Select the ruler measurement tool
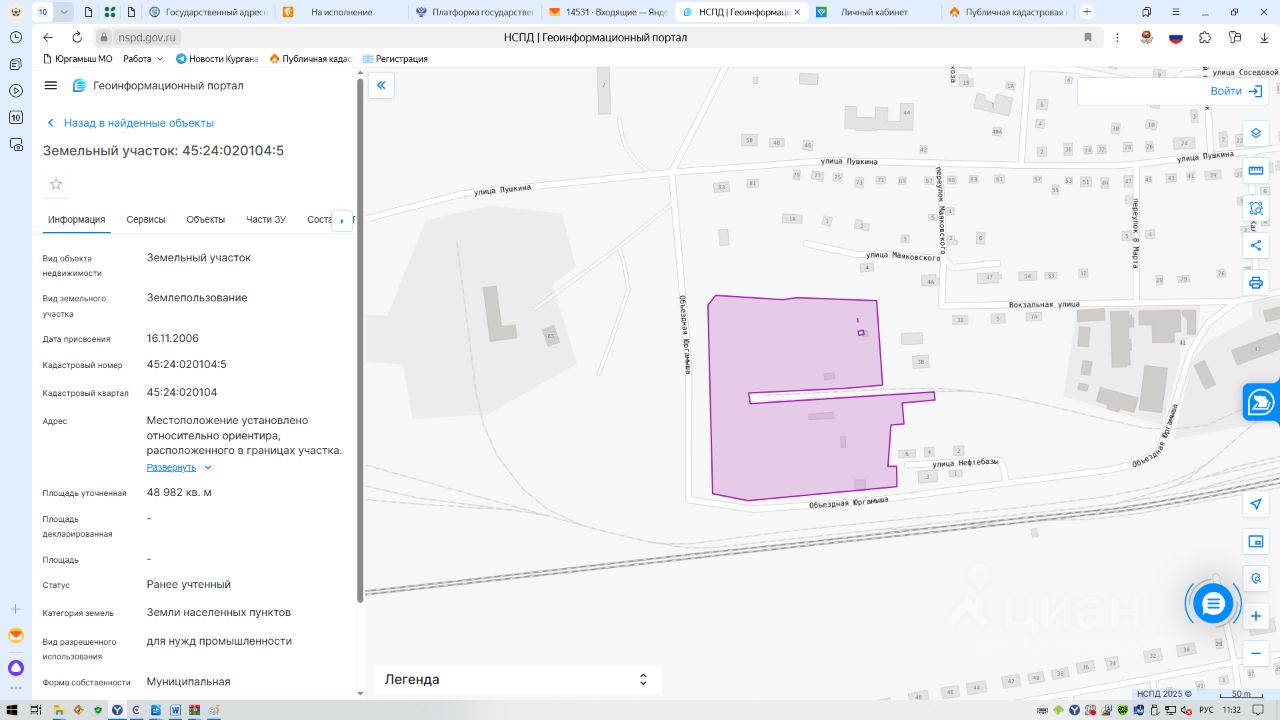 point(1256,170)
